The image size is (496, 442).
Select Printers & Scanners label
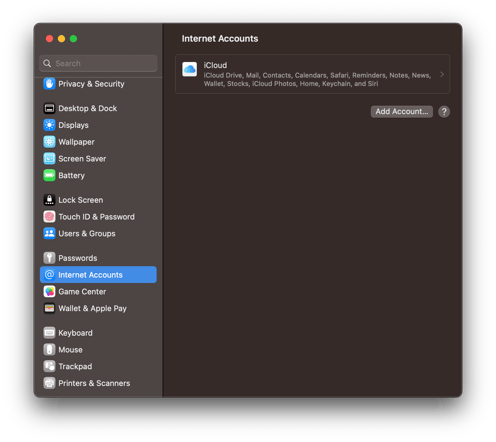click(x=94, y=383)
